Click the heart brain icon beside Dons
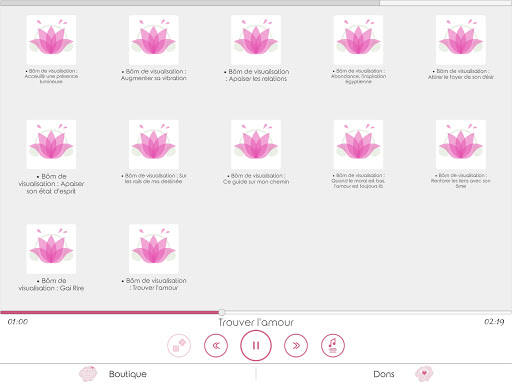Viewport: 512px width, 384px height. (424, 374)
